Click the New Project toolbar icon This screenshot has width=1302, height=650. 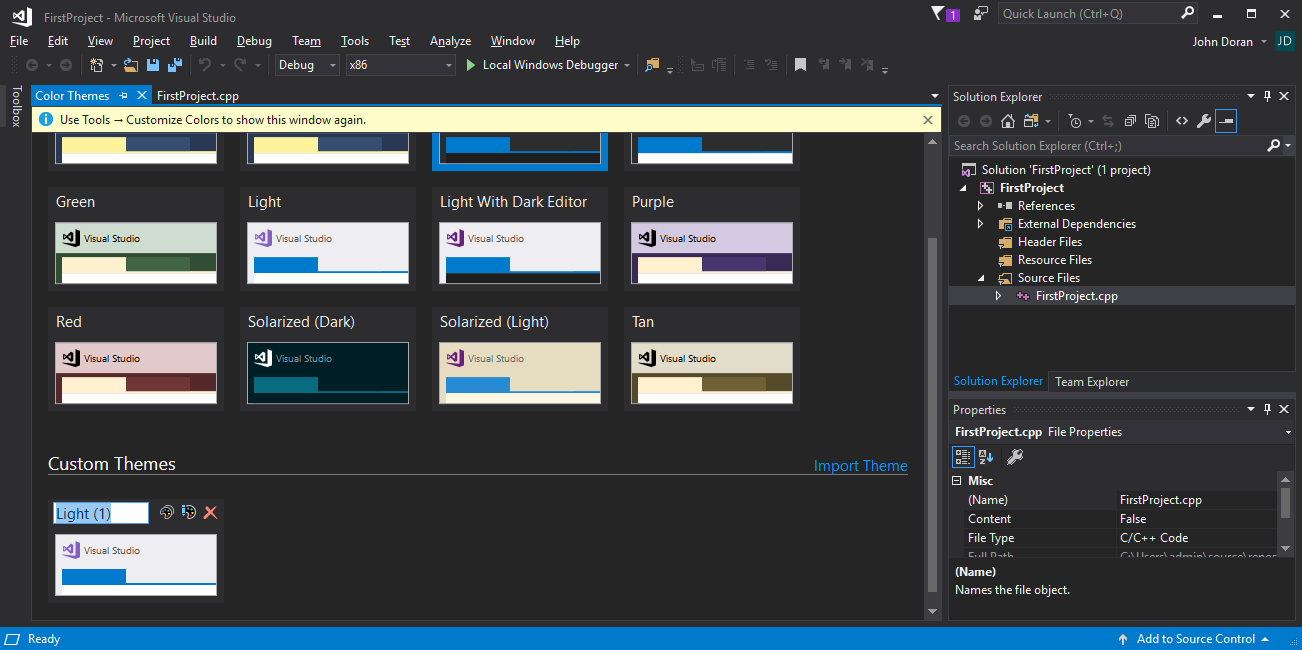(96, 65)
